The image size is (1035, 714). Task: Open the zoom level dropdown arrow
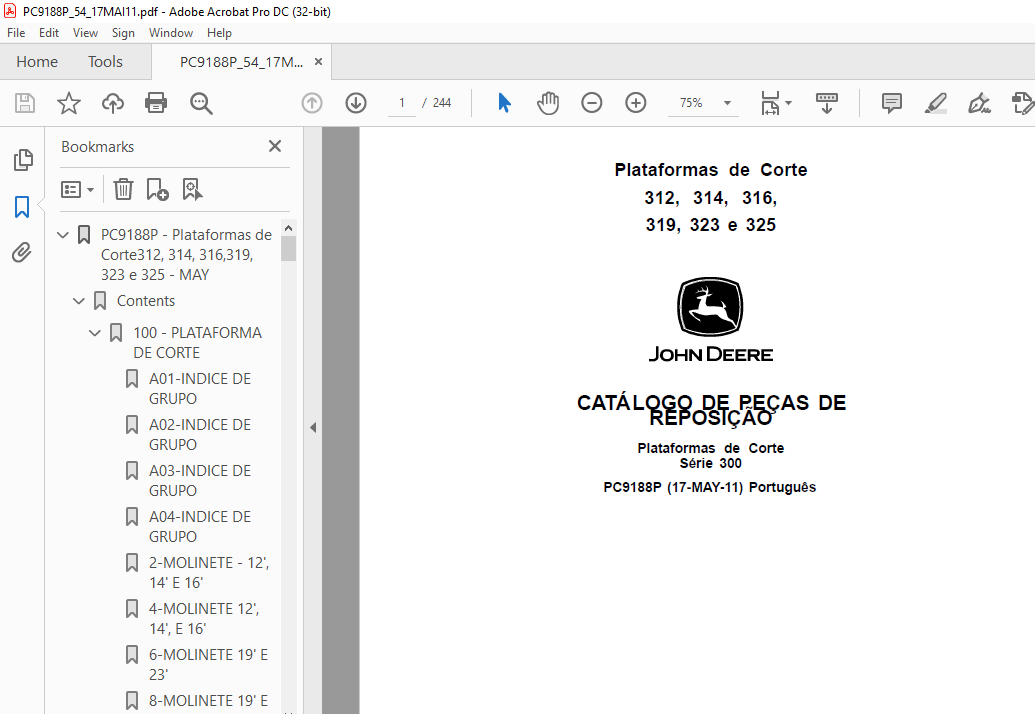(x=727, y=103)
